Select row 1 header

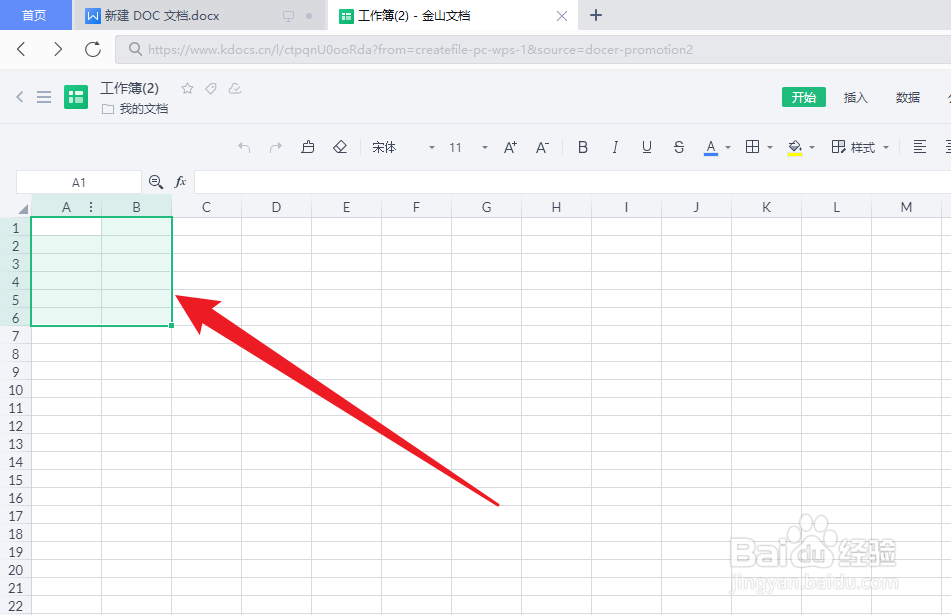pyautogui.click(x=16, y=228)
